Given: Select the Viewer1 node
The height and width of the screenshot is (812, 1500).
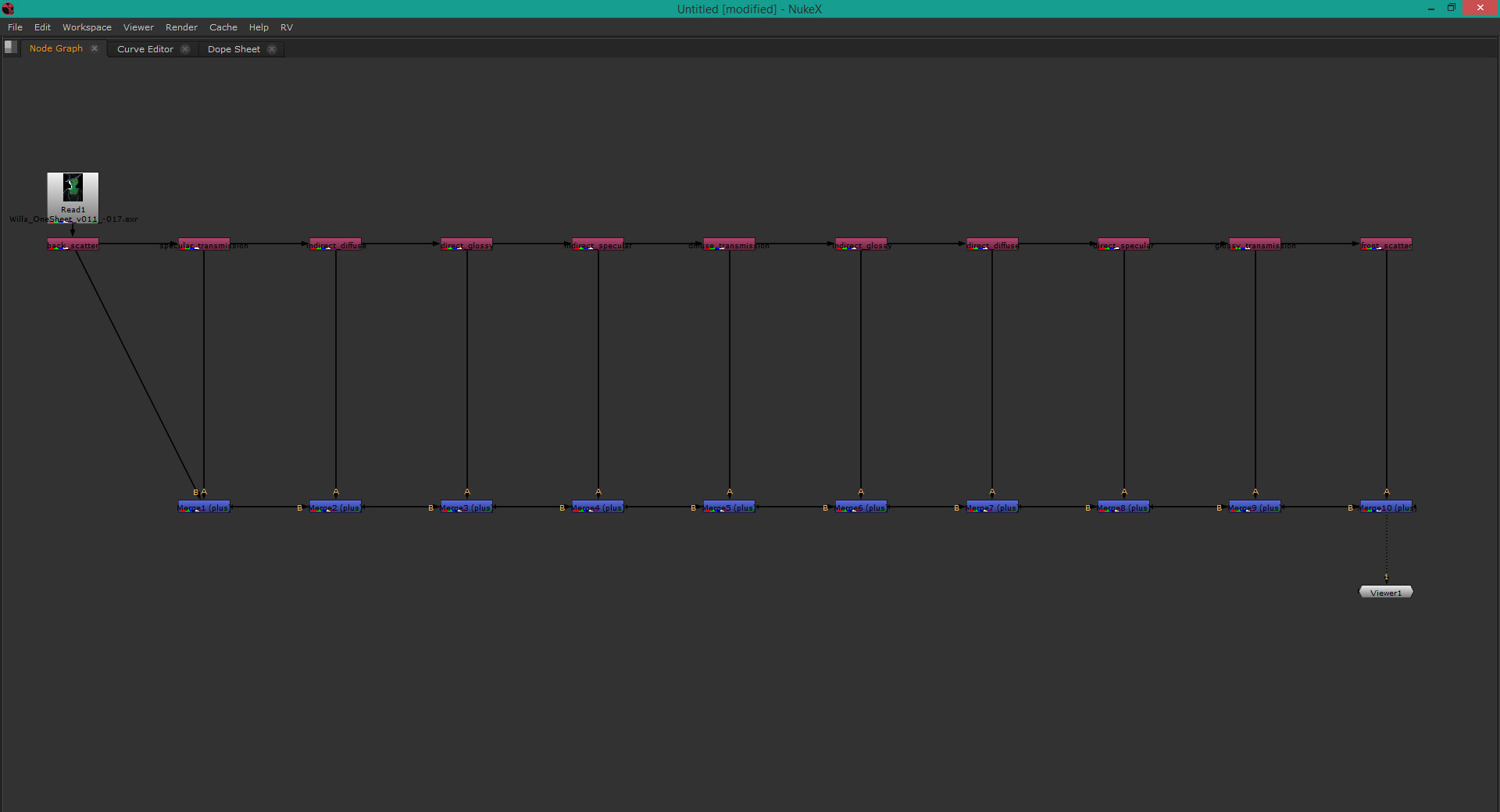Looking at the screenshot, I should [x=1386, y=592].
